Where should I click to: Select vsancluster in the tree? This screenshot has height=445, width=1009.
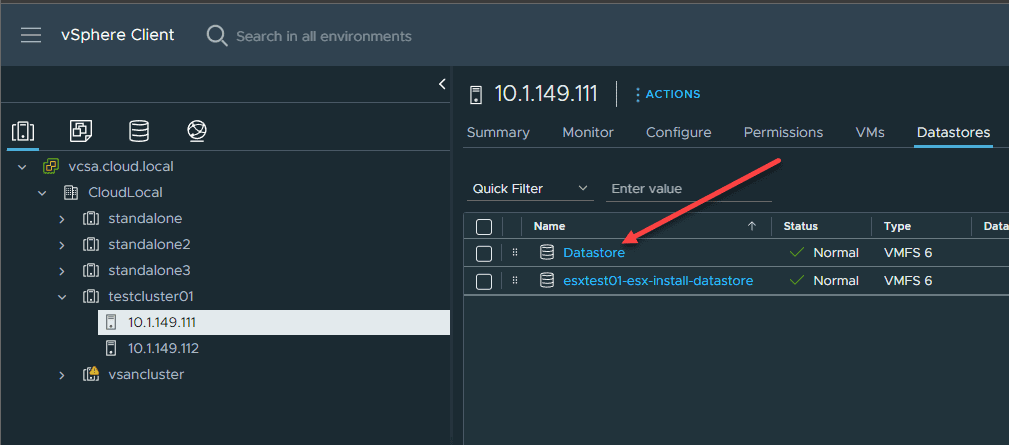click(146, 374)
